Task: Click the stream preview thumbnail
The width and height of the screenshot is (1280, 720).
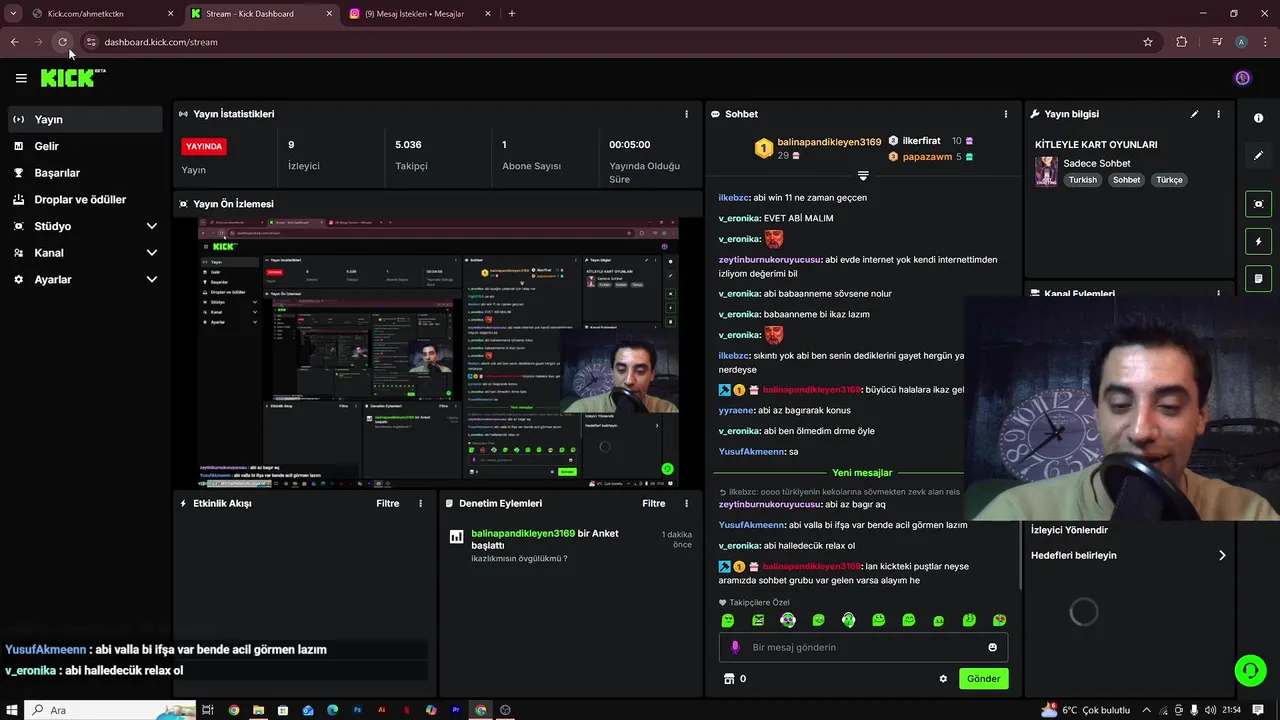Action: [438, 353]
